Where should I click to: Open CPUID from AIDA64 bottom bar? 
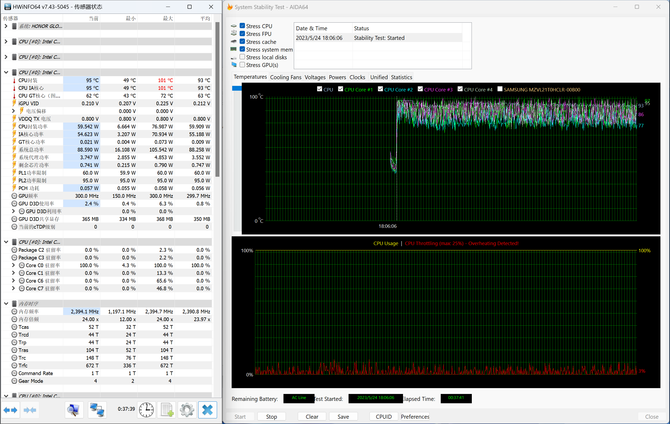pyautogui.click(x=384, y=416)
